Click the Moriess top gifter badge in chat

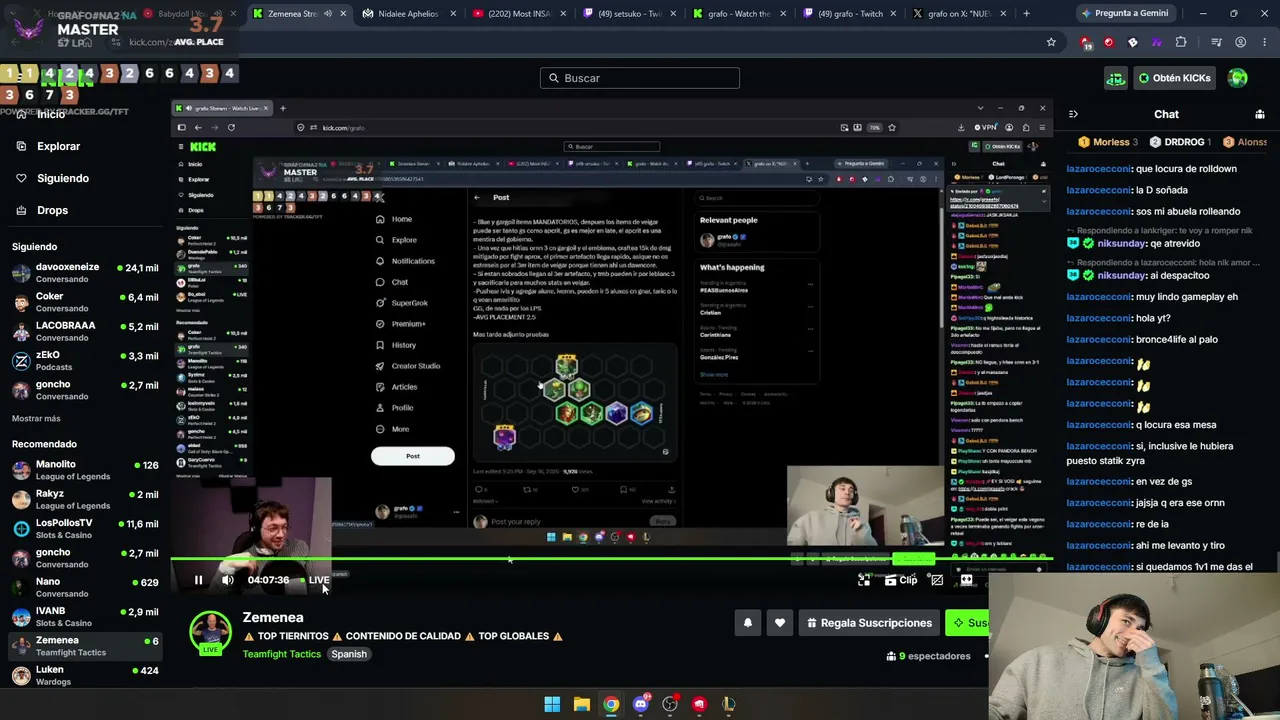(1108, 142)
